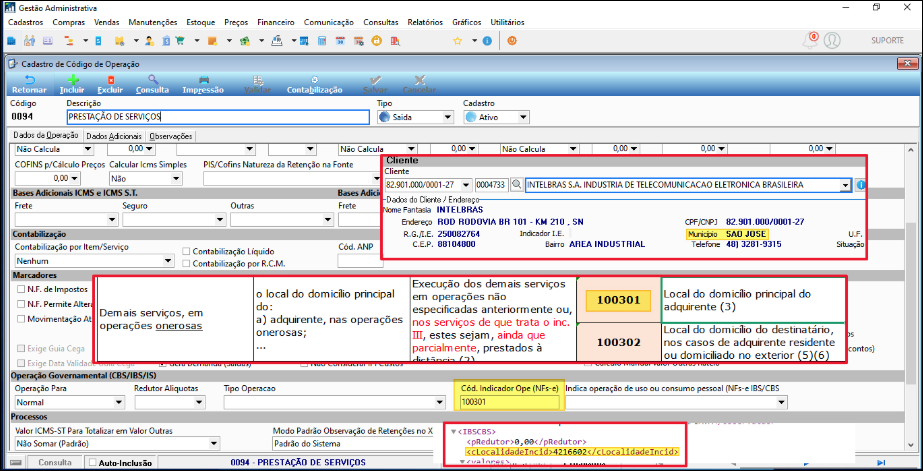Click the SUPORTE button

(x=887, y=41)
